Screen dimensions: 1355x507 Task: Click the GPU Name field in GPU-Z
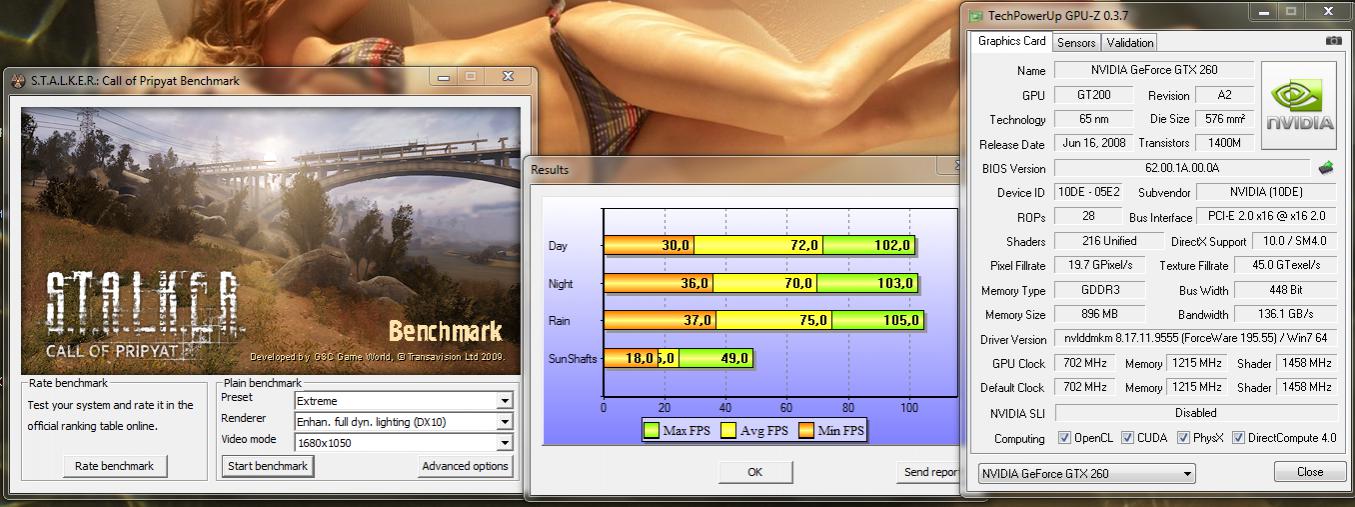pos(1154,70)
